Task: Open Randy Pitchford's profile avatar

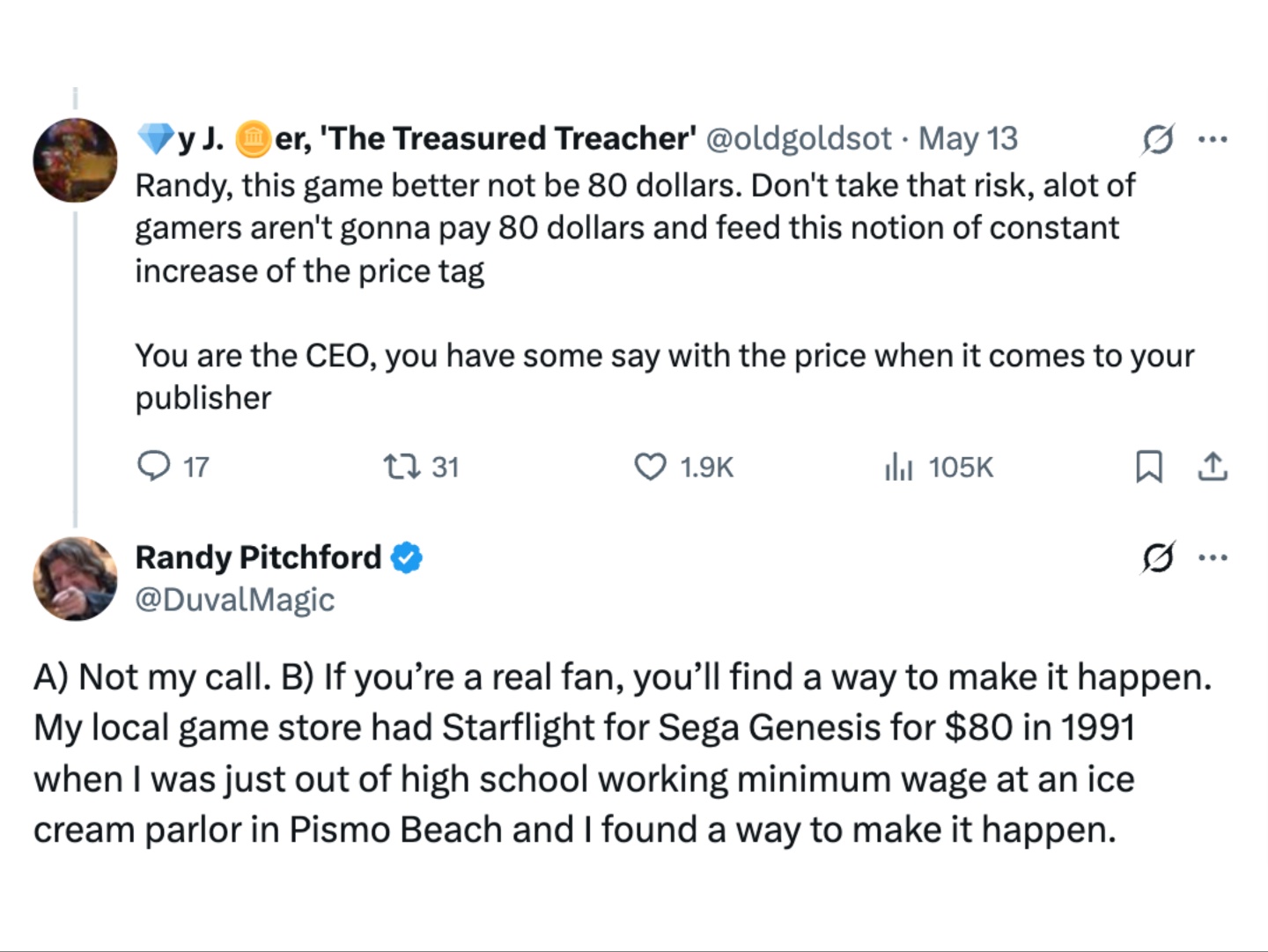Action: (x=75, y=579)
